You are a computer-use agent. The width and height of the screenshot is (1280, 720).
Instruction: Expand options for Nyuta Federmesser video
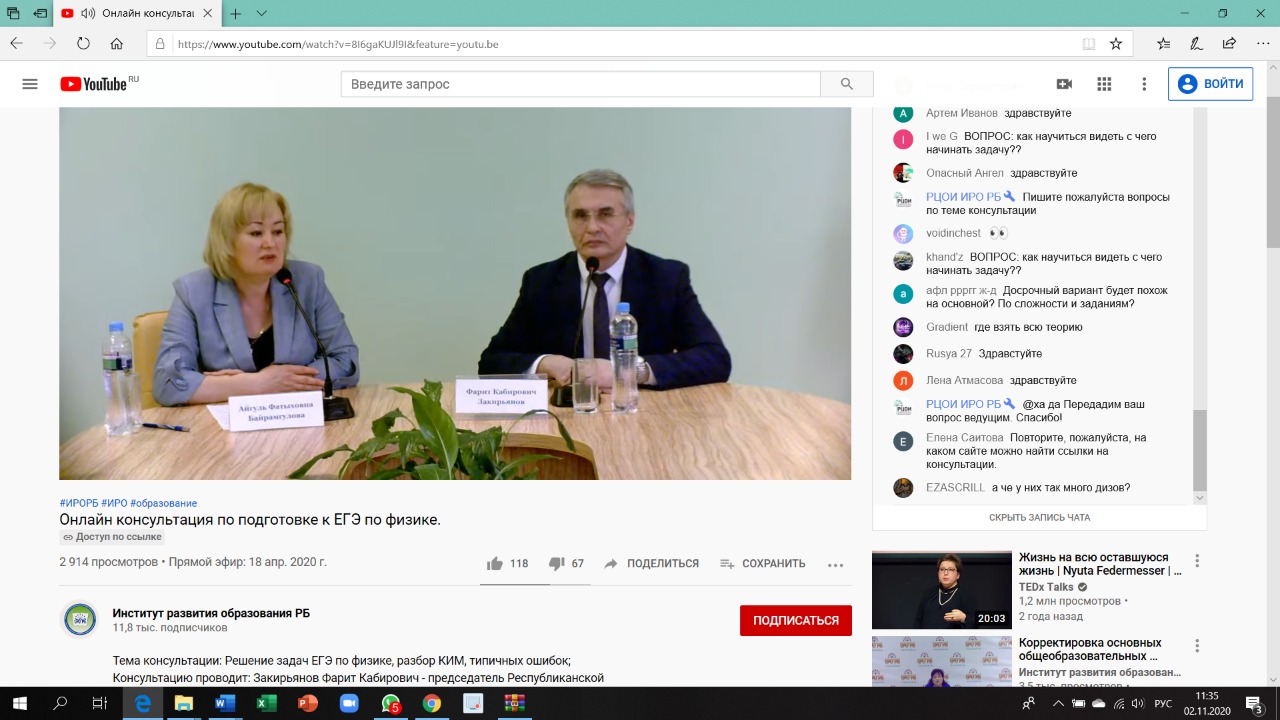point(1197,561)
